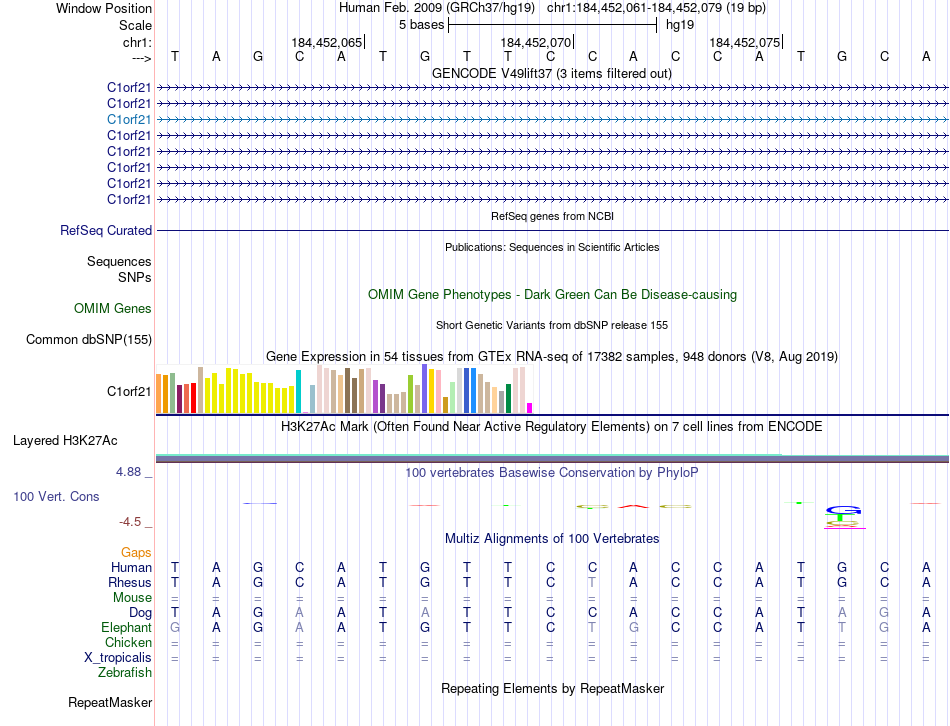Screen dimensions: 950x726
Task: Click the OMIM Genes track label
Action: 113,308
